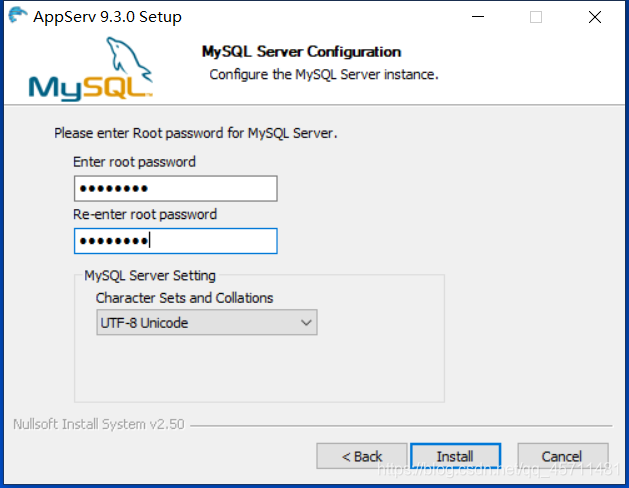The height and width of the screenshot is (488, 629).
Task: Click 'Please enter Root password for MySQL Server.' text
Action: click(x=196, y=133)
